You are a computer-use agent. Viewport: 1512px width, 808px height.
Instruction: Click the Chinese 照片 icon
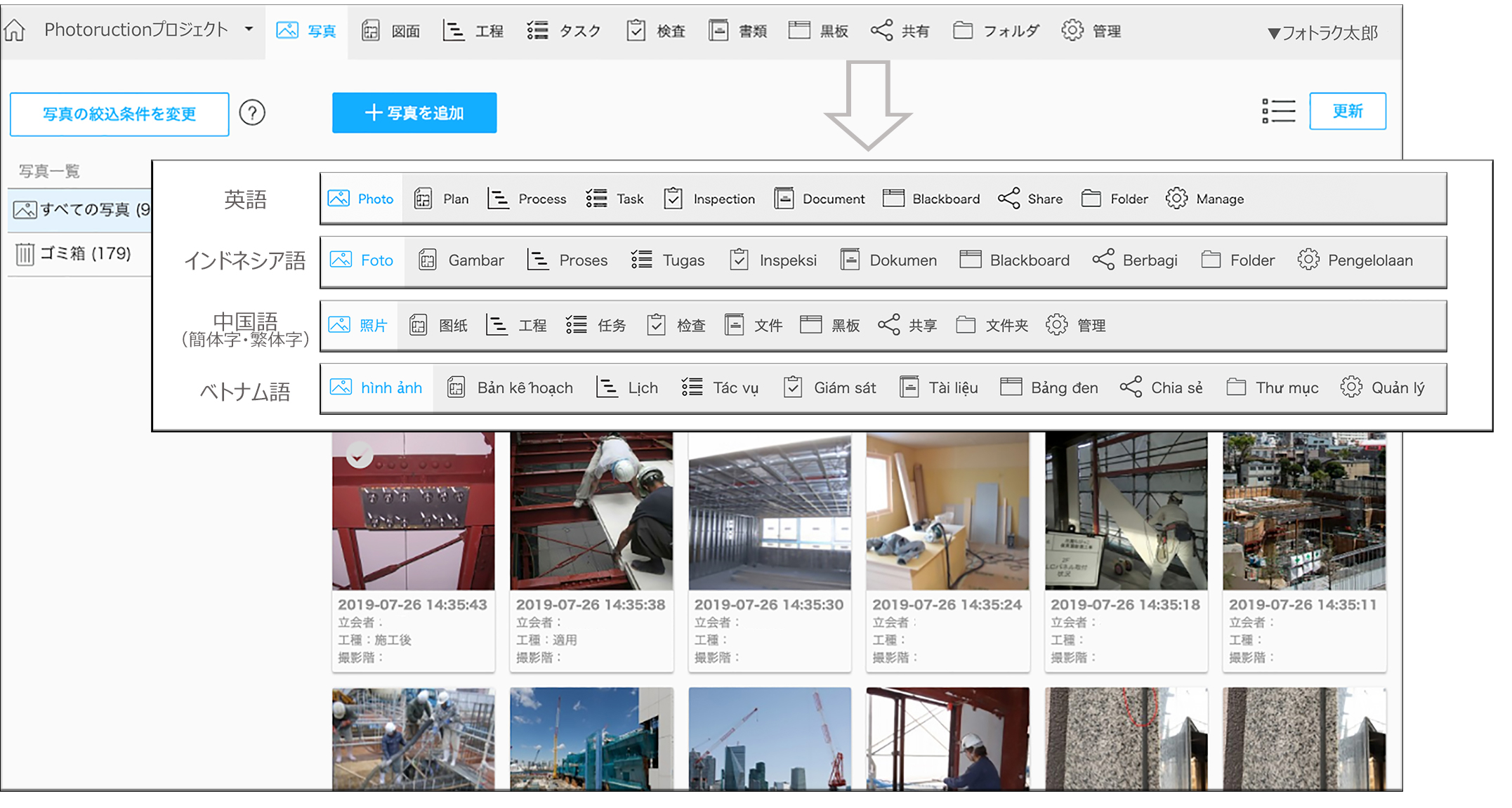pyautogui.click(x=339, y=324)
